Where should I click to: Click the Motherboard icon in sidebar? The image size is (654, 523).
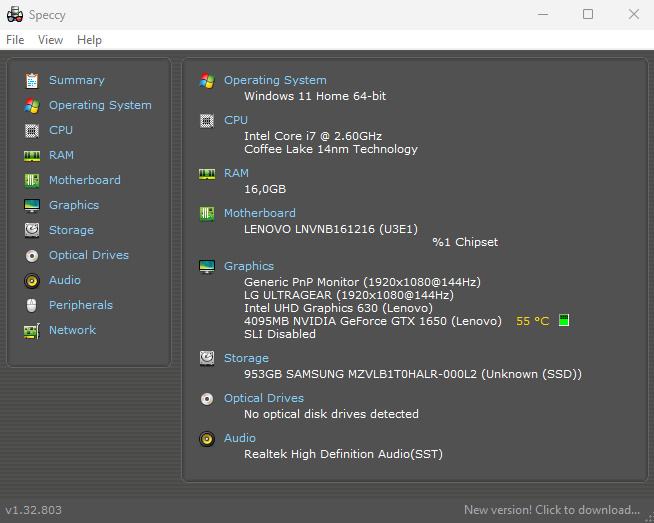[x=31, y=180]
